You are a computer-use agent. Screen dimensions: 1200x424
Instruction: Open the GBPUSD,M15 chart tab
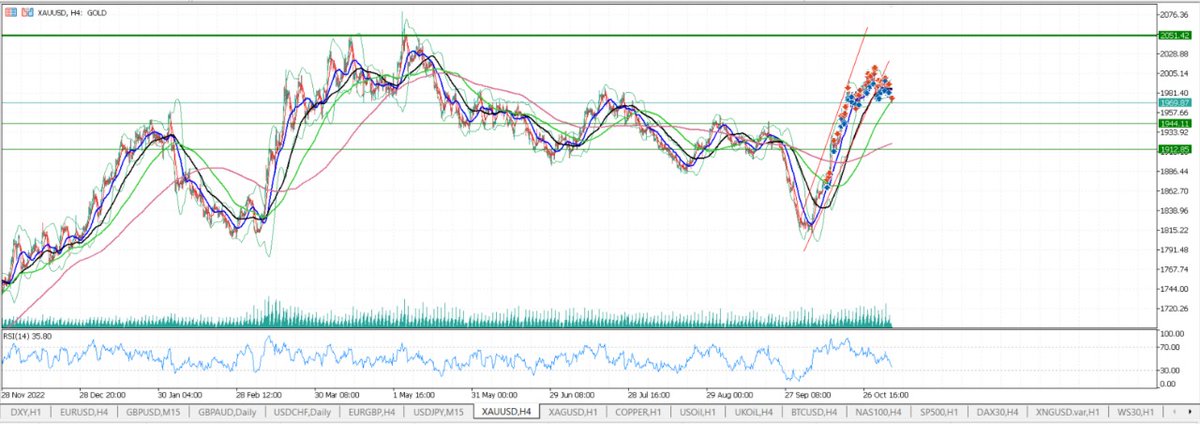pyautogui.click(x=153, y=412)
